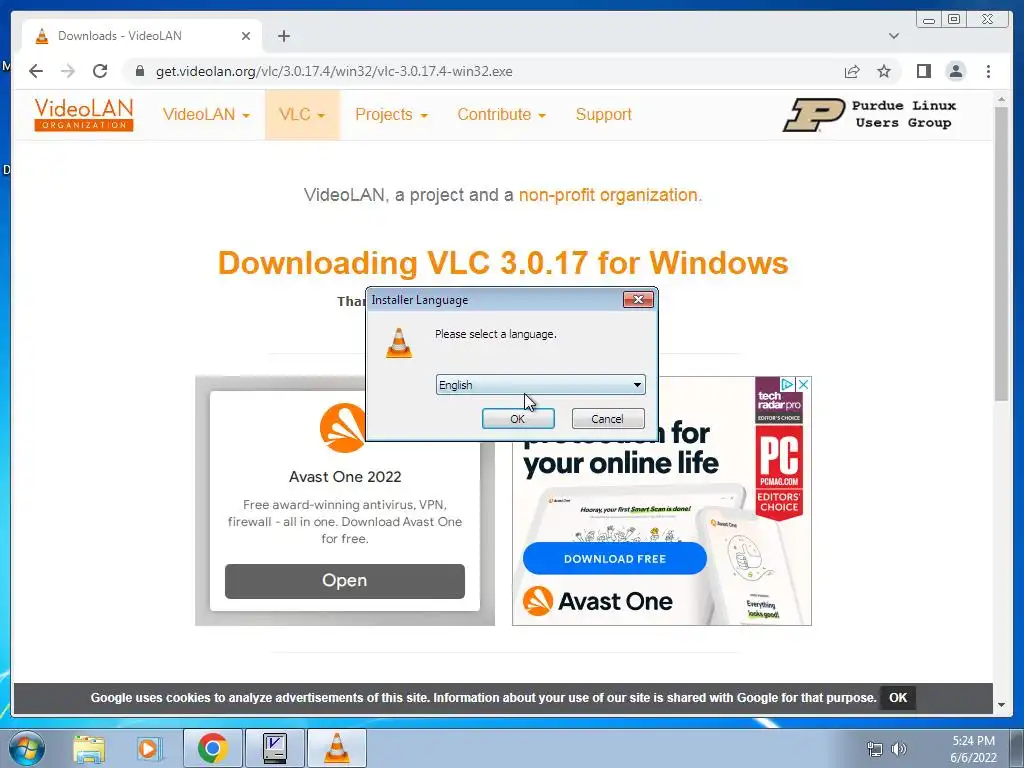
Task: Click the Open button on Avast ad
Action: click(x=345, y=581)
